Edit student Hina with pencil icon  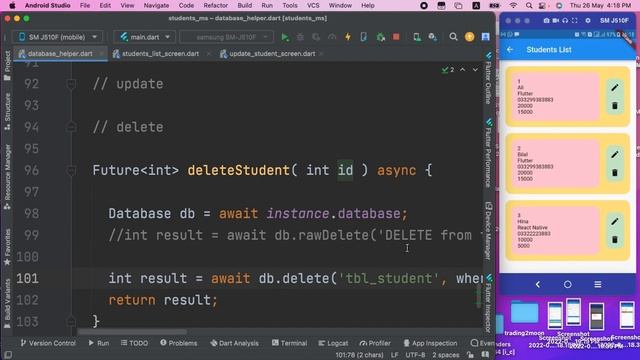coord(615,222)
